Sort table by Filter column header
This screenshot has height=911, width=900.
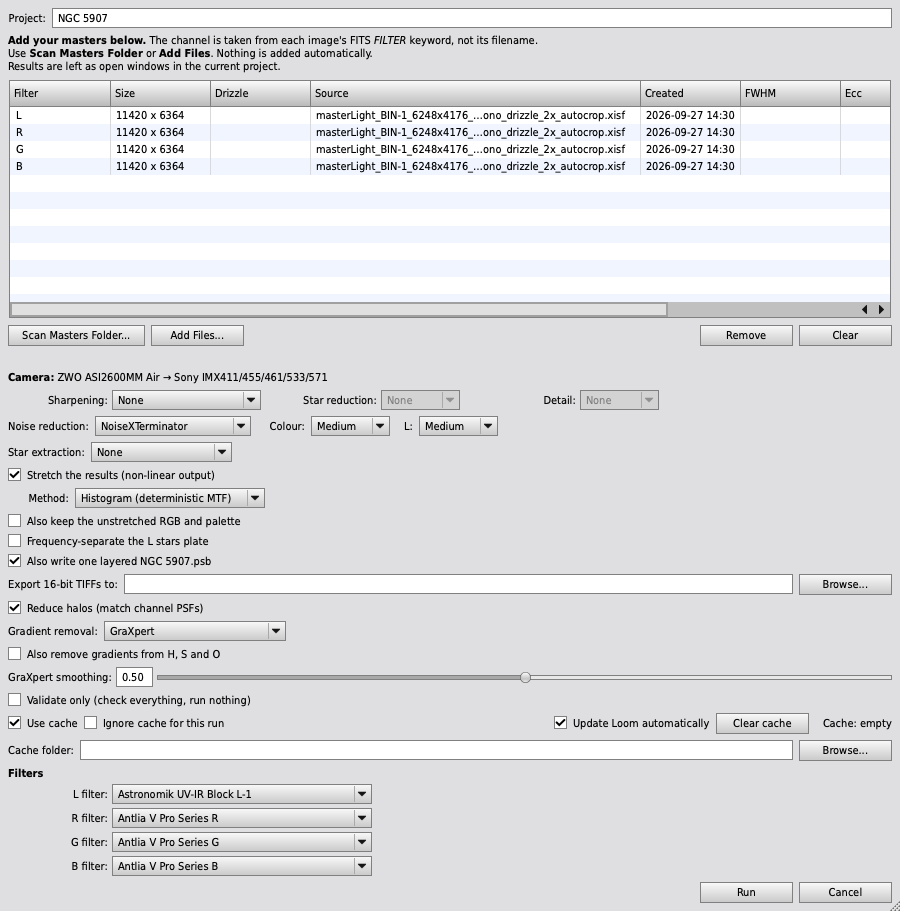click(60, 94)
